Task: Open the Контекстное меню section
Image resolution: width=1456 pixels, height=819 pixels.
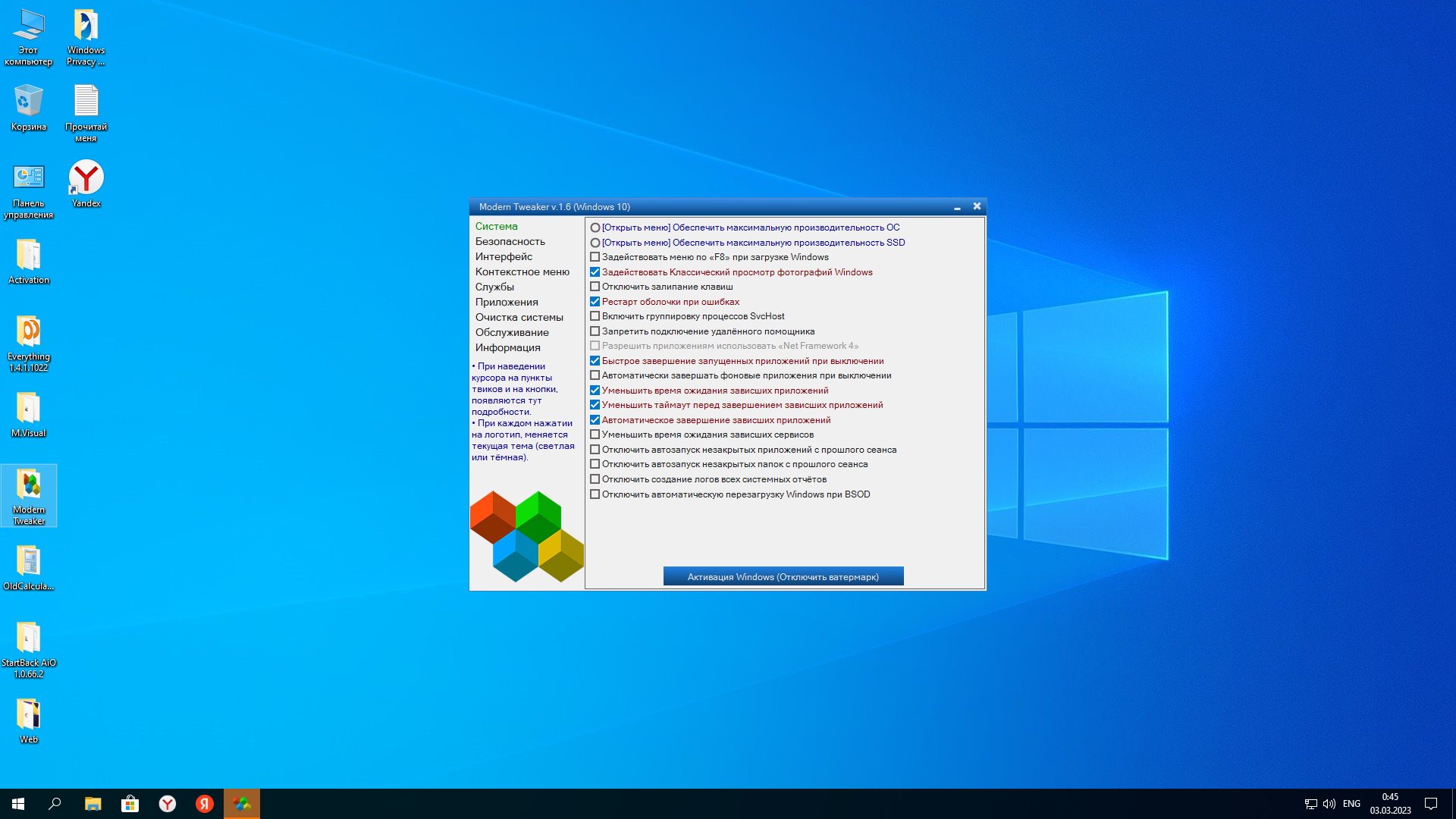Action: 522,271
